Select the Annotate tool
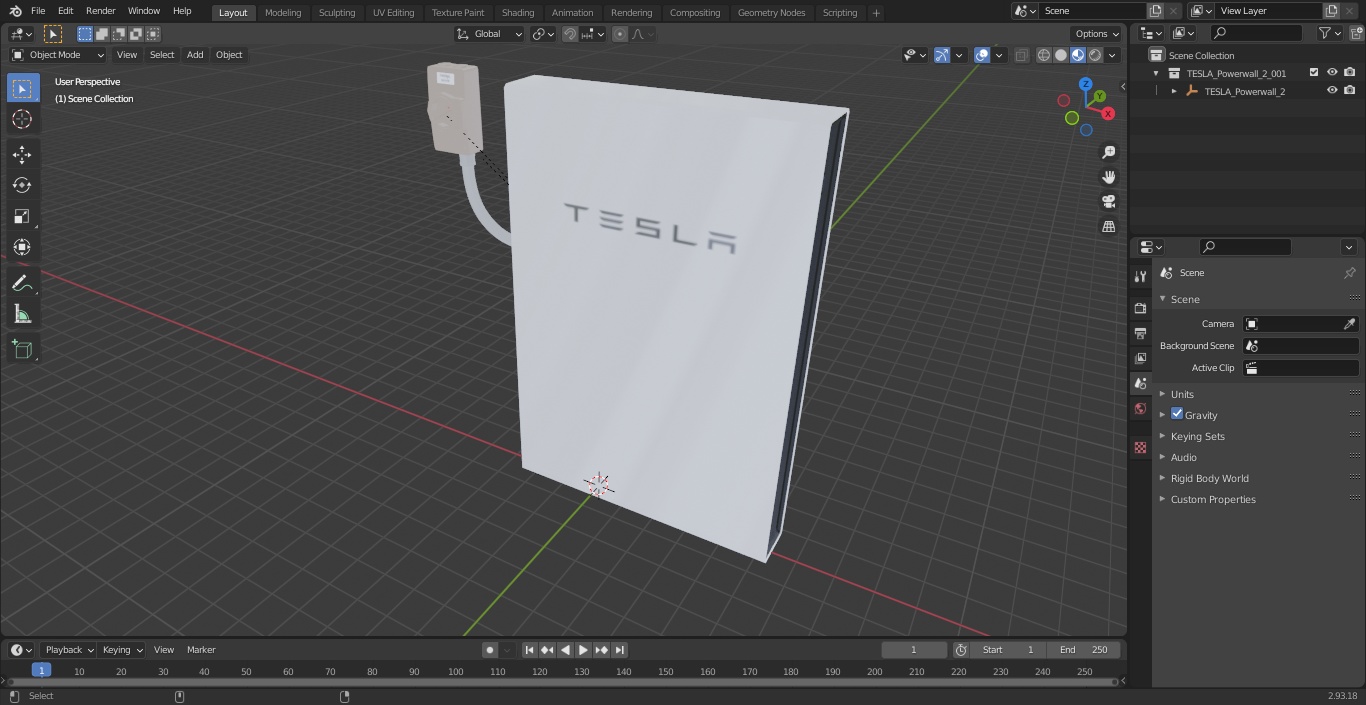 22,283
